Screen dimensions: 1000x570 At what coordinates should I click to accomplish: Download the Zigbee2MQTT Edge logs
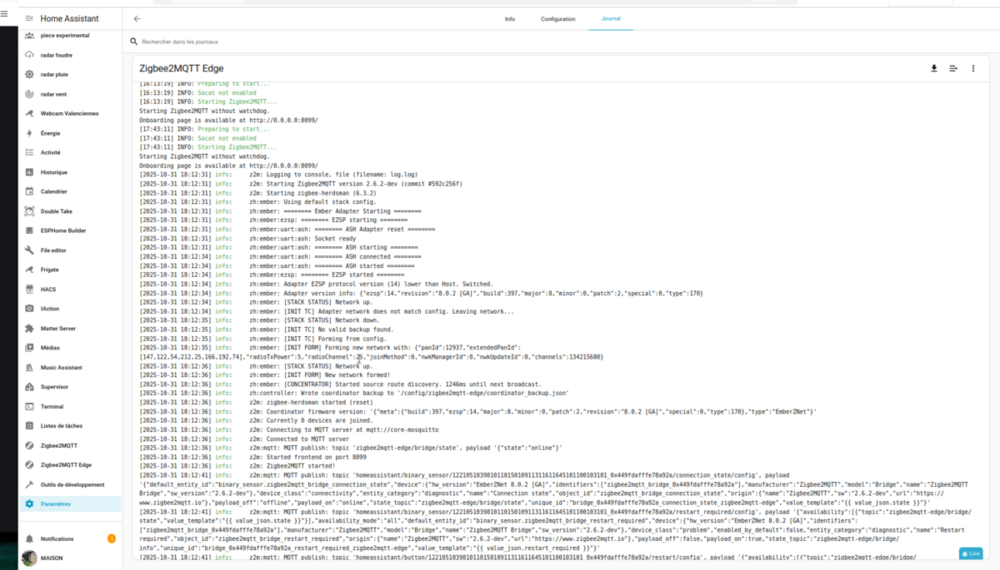click(x=934, y=68)
